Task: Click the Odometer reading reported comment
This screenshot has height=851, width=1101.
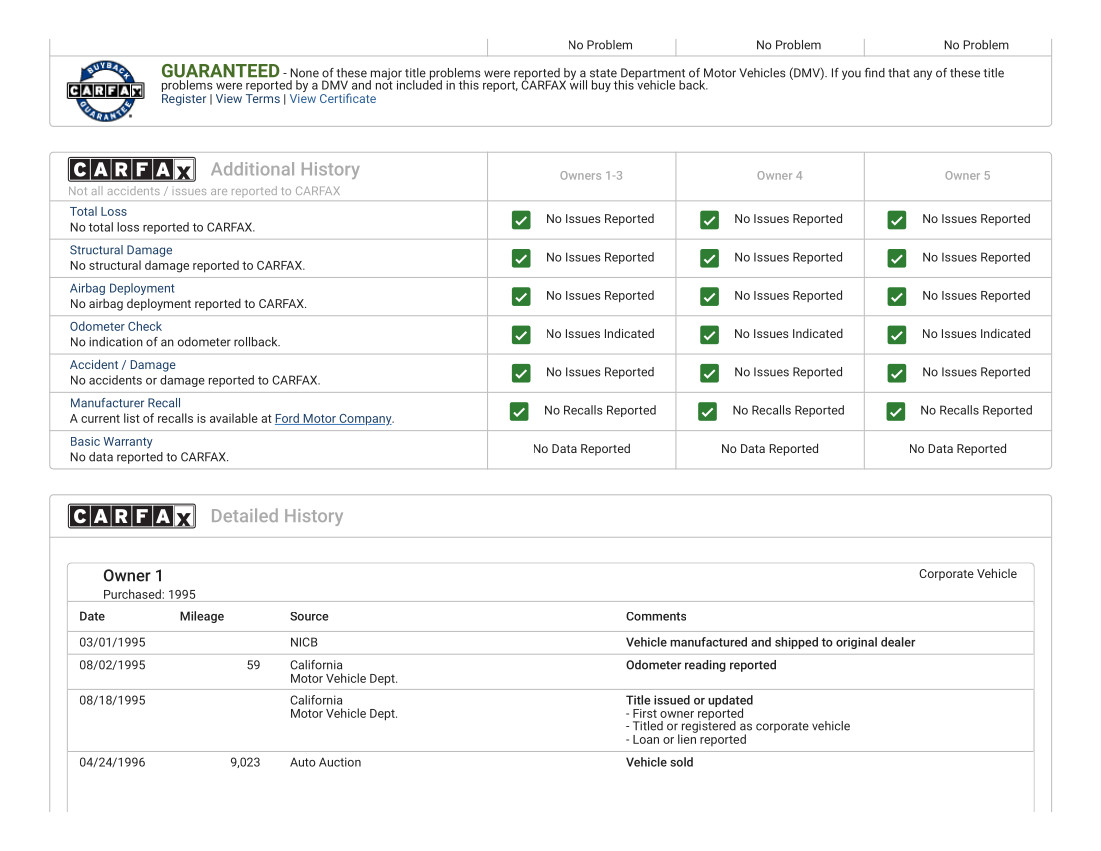Action: pyautogui.click(x=701, y=665)
